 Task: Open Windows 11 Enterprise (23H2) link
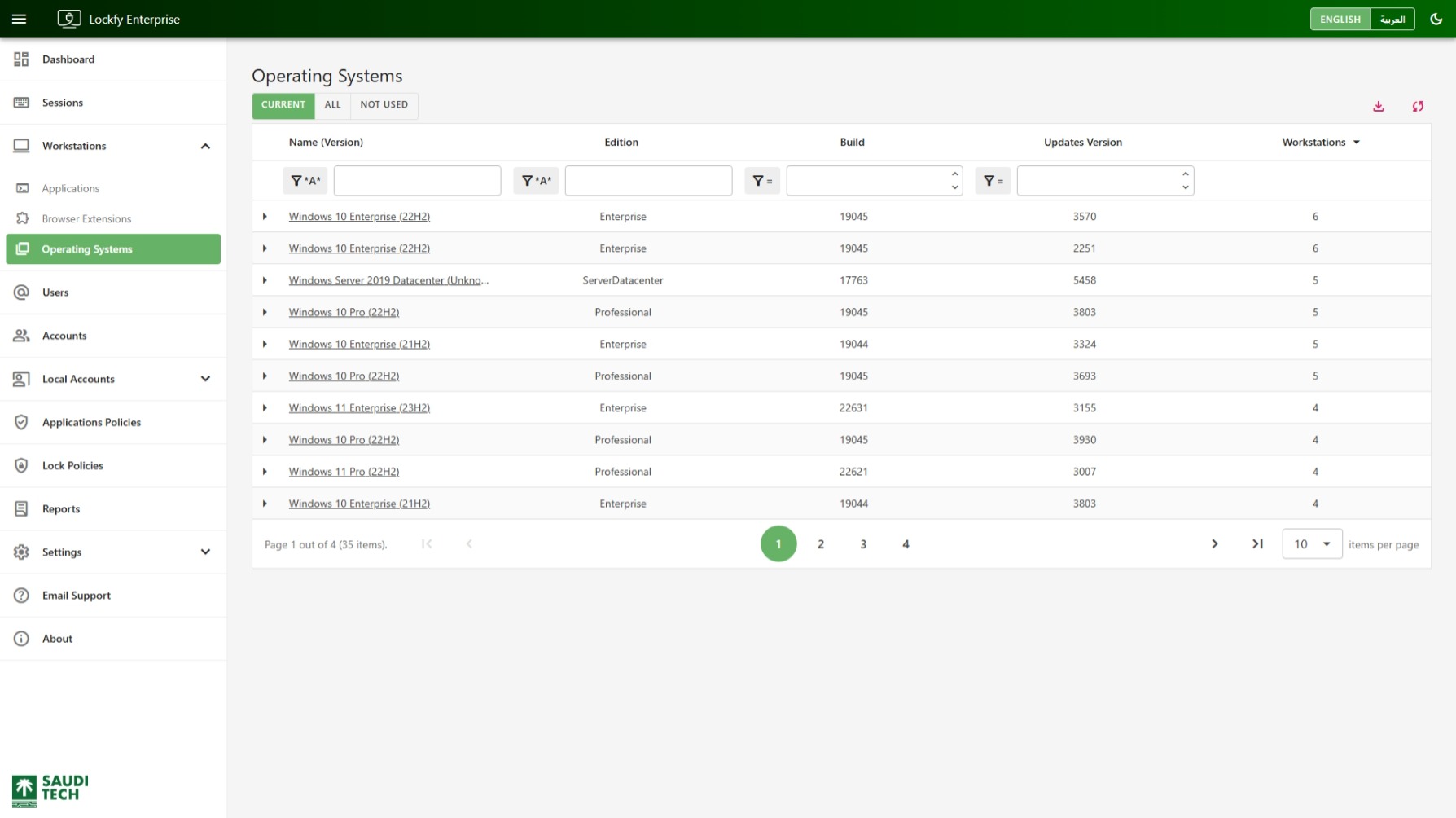pos(359,408)
